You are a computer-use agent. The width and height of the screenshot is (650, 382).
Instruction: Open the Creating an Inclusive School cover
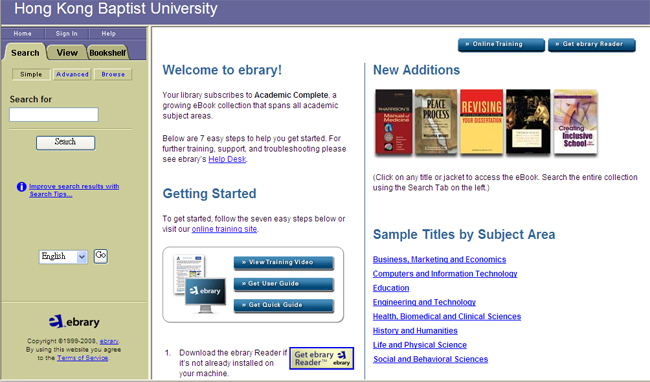[x=576, y=122]
